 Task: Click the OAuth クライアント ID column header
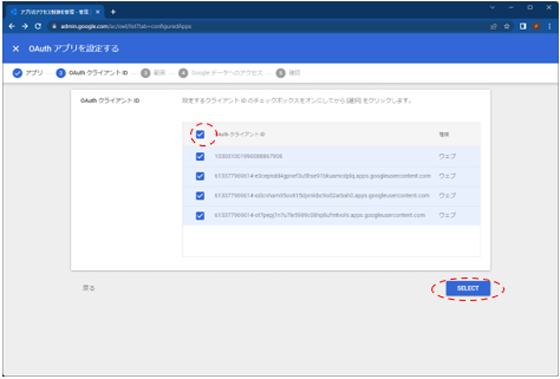coord(240,135)
